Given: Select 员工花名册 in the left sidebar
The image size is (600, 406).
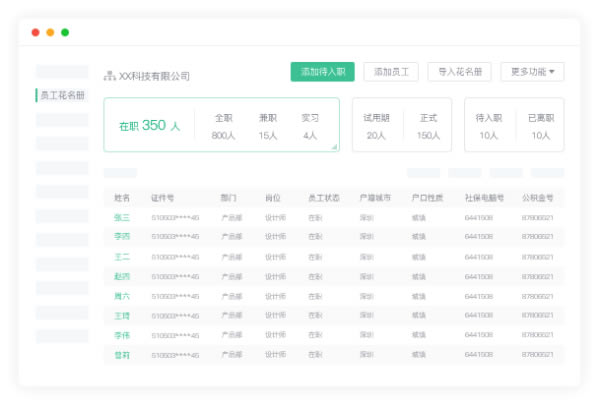Looking at the screenshot, I should (62, 95).
